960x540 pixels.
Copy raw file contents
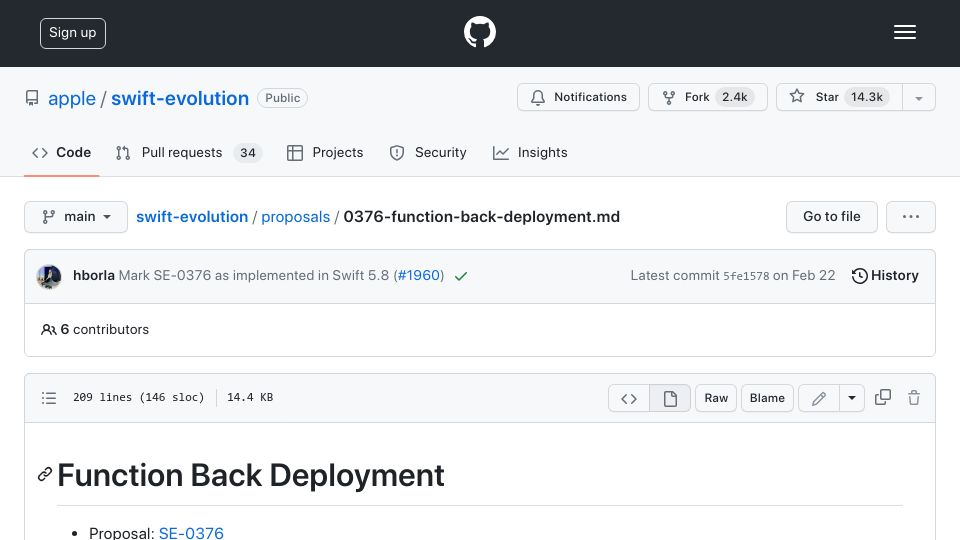(x=883, y=398)
